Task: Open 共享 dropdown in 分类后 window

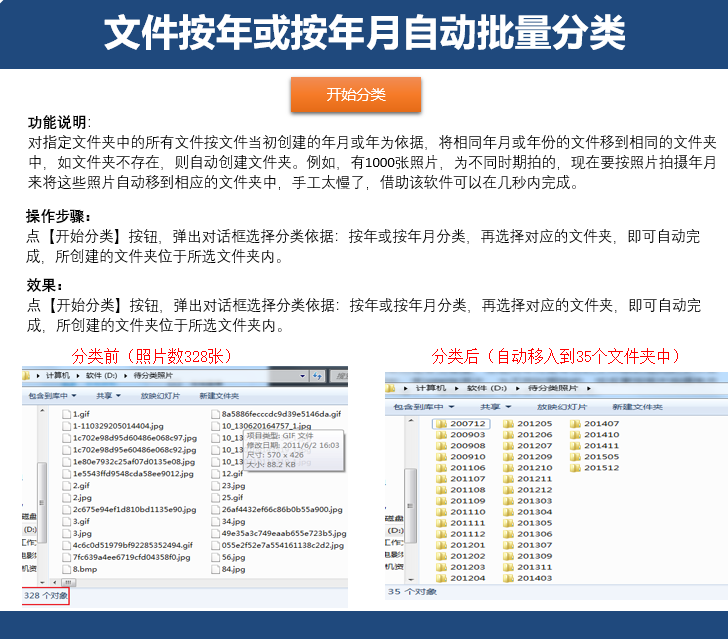Action: coord(495,407)
